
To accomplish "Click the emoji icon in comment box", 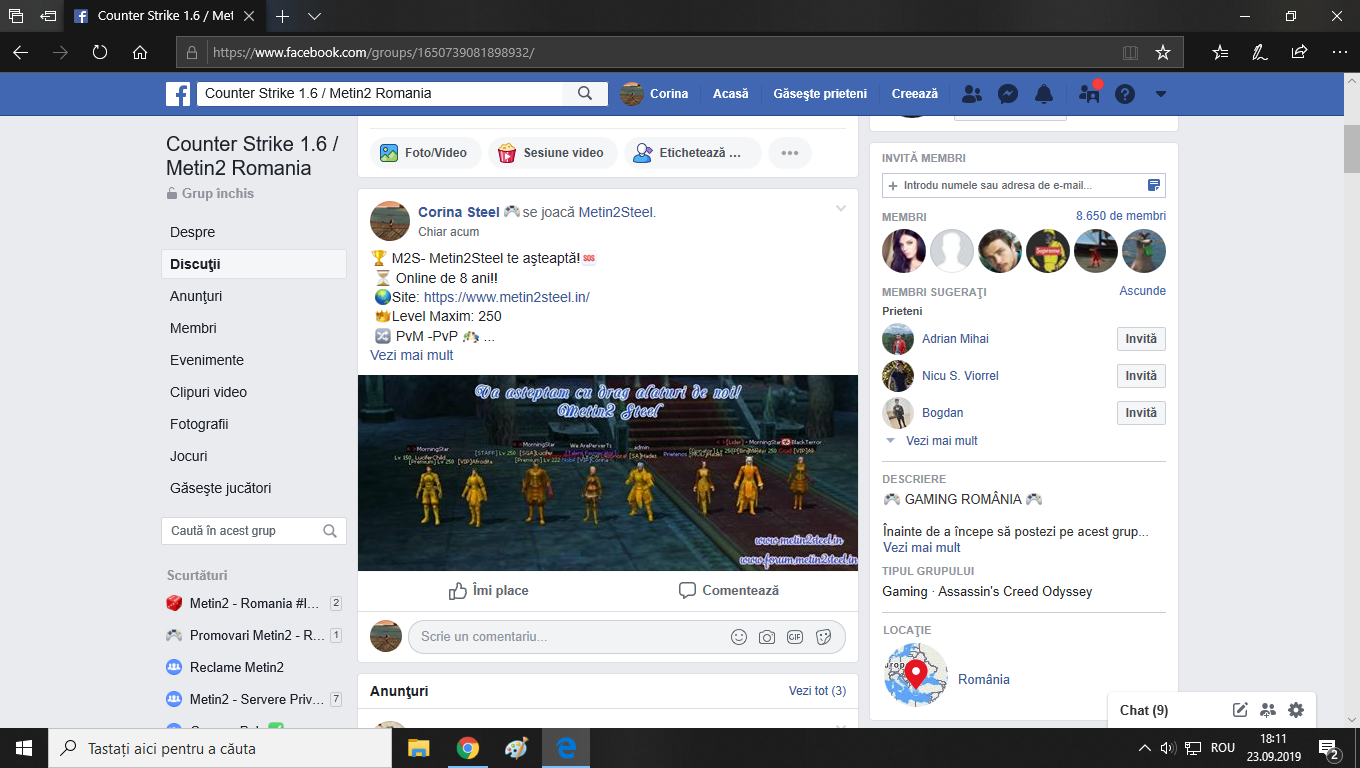I will pyautogui.click(x=739, y=637).
